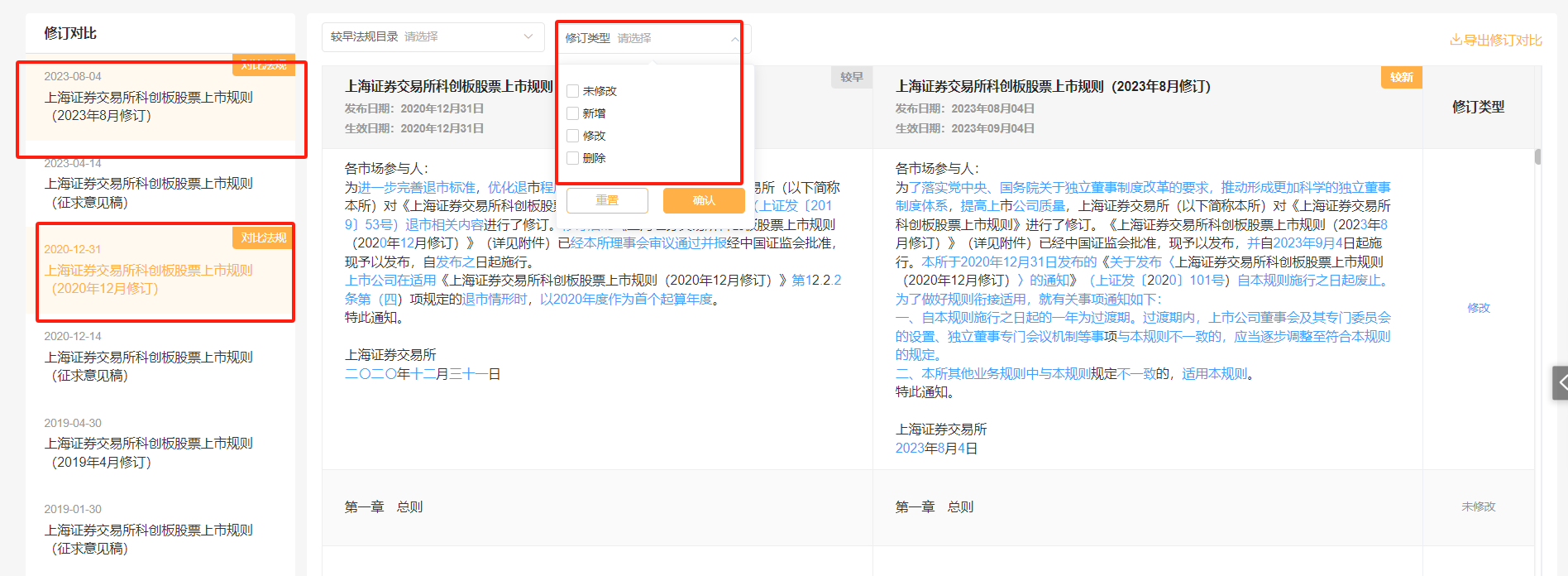Click the 重置 button
The image size is (1568, 576).
point(607,200)
